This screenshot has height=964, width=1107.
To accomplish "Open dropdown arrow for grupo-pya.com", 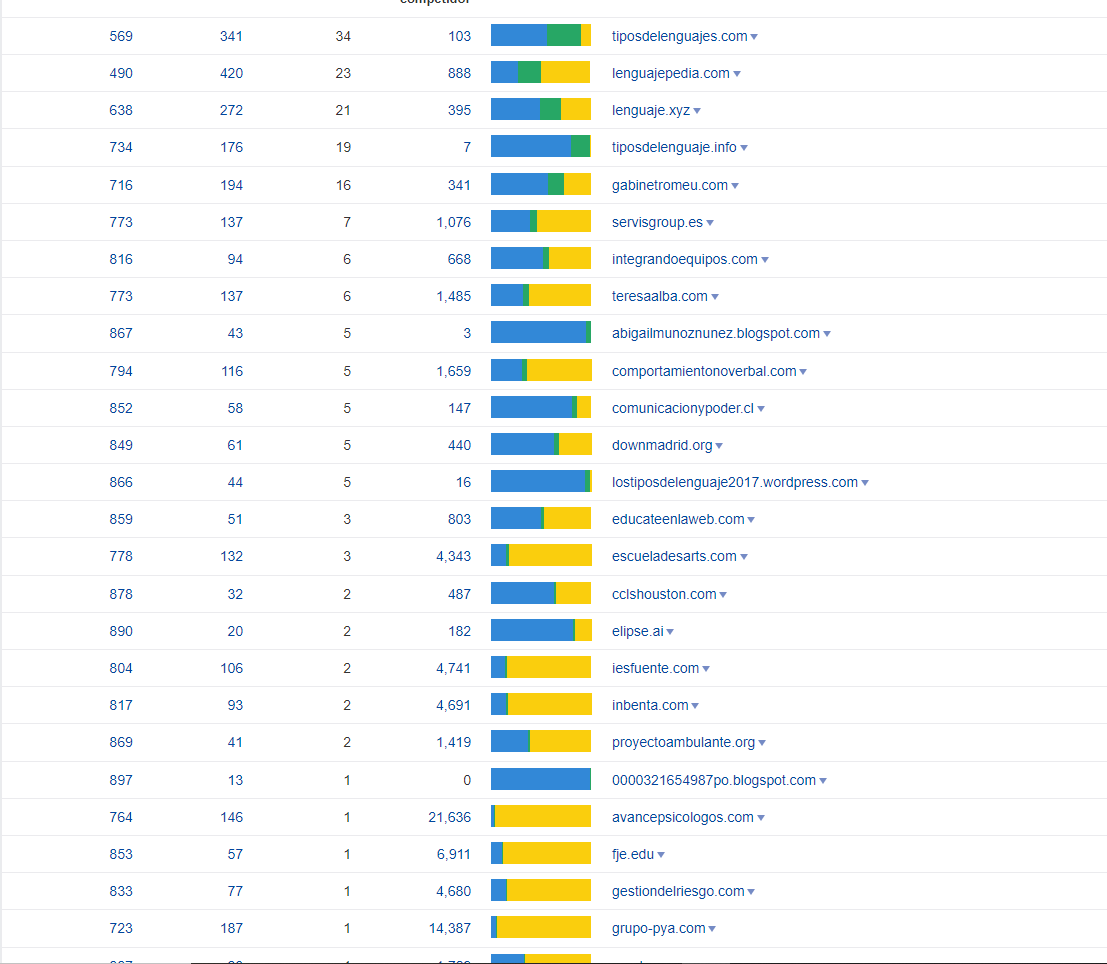I will (x=712, y=929).
